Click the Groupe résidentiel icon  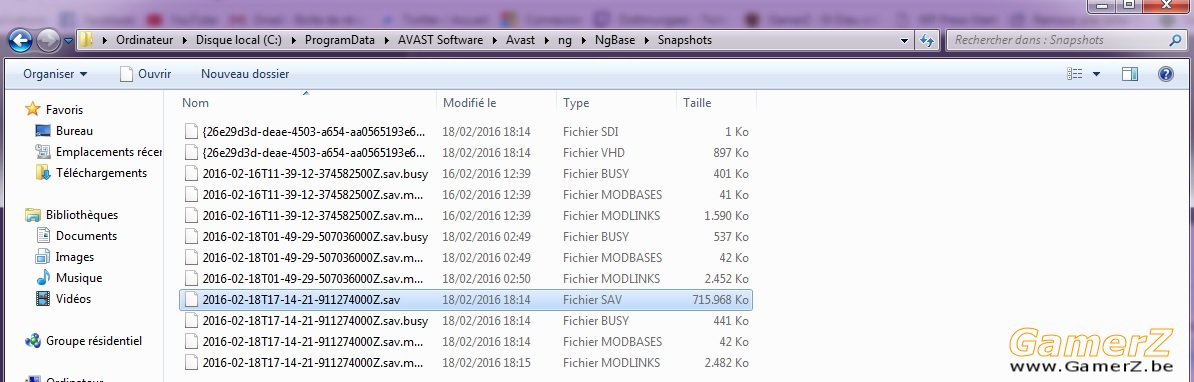pos(32,341)
